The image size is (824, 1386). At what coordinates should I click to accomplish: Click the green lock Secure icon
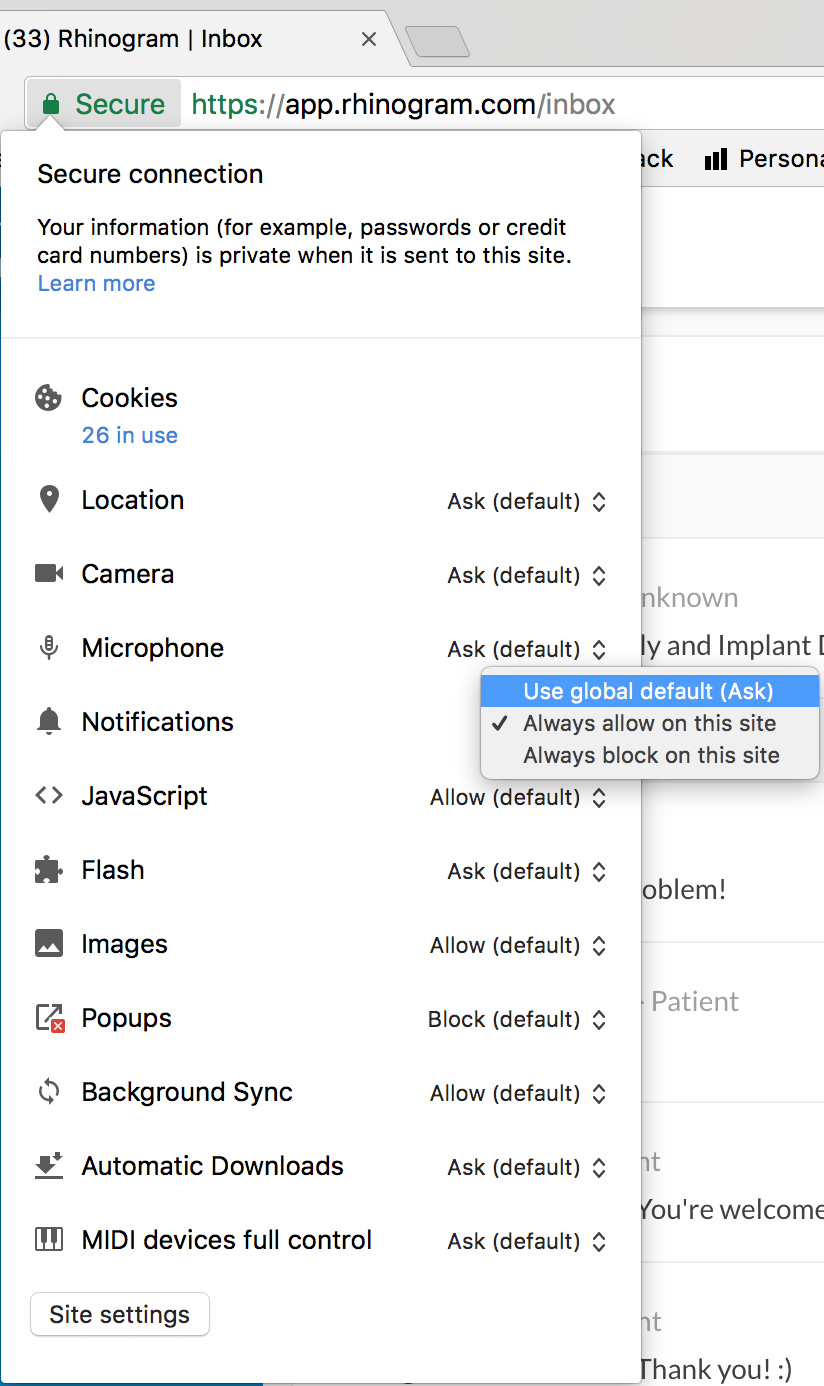[51, 104]
